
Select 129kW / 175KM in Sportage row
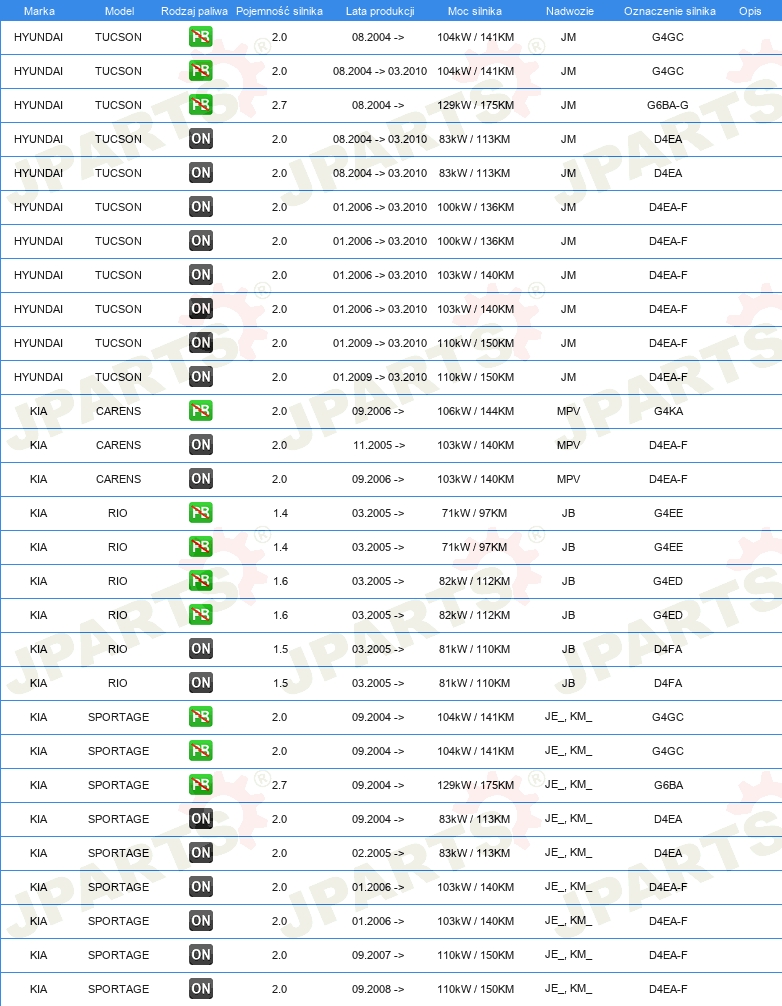coord(475,785)
